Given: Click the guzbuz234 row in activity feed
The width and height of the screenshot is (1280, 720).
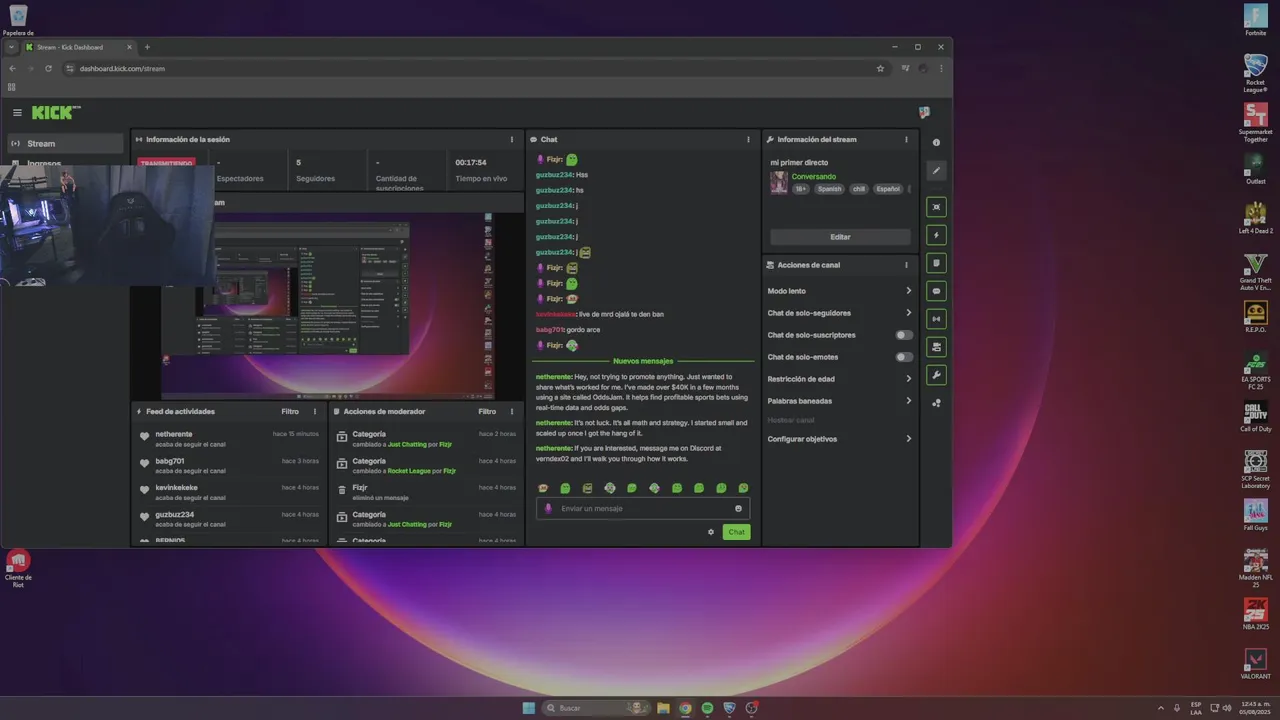Looking at the screenshot, I should tap(229, 518).
